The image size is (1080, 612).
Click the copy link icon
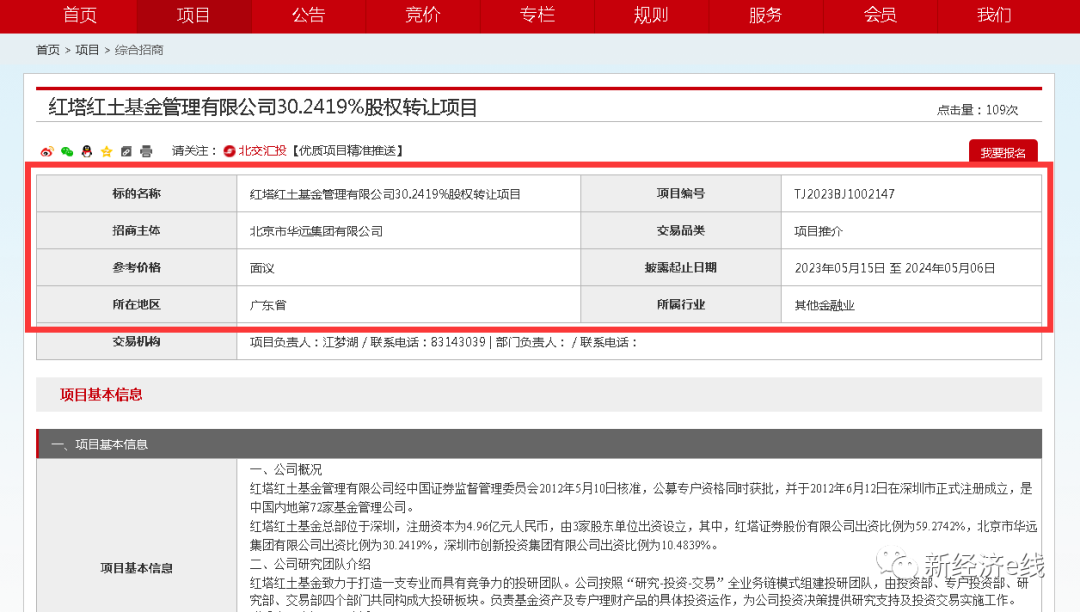tap(126, 151)
